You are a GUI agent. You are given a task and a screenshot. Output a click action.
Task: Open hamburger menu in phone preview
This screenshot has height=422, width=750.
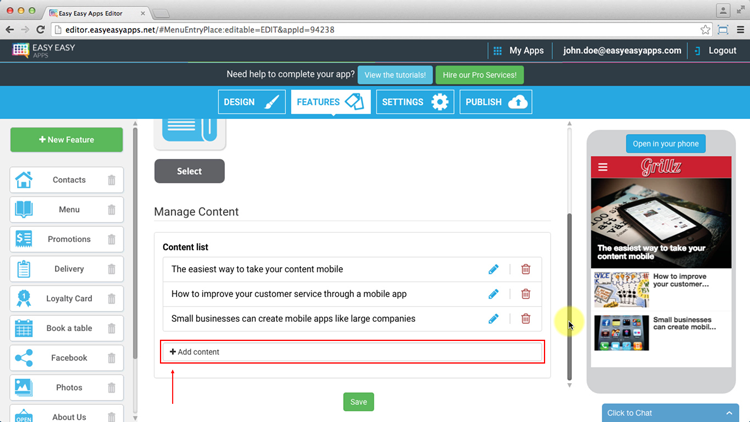603,167
